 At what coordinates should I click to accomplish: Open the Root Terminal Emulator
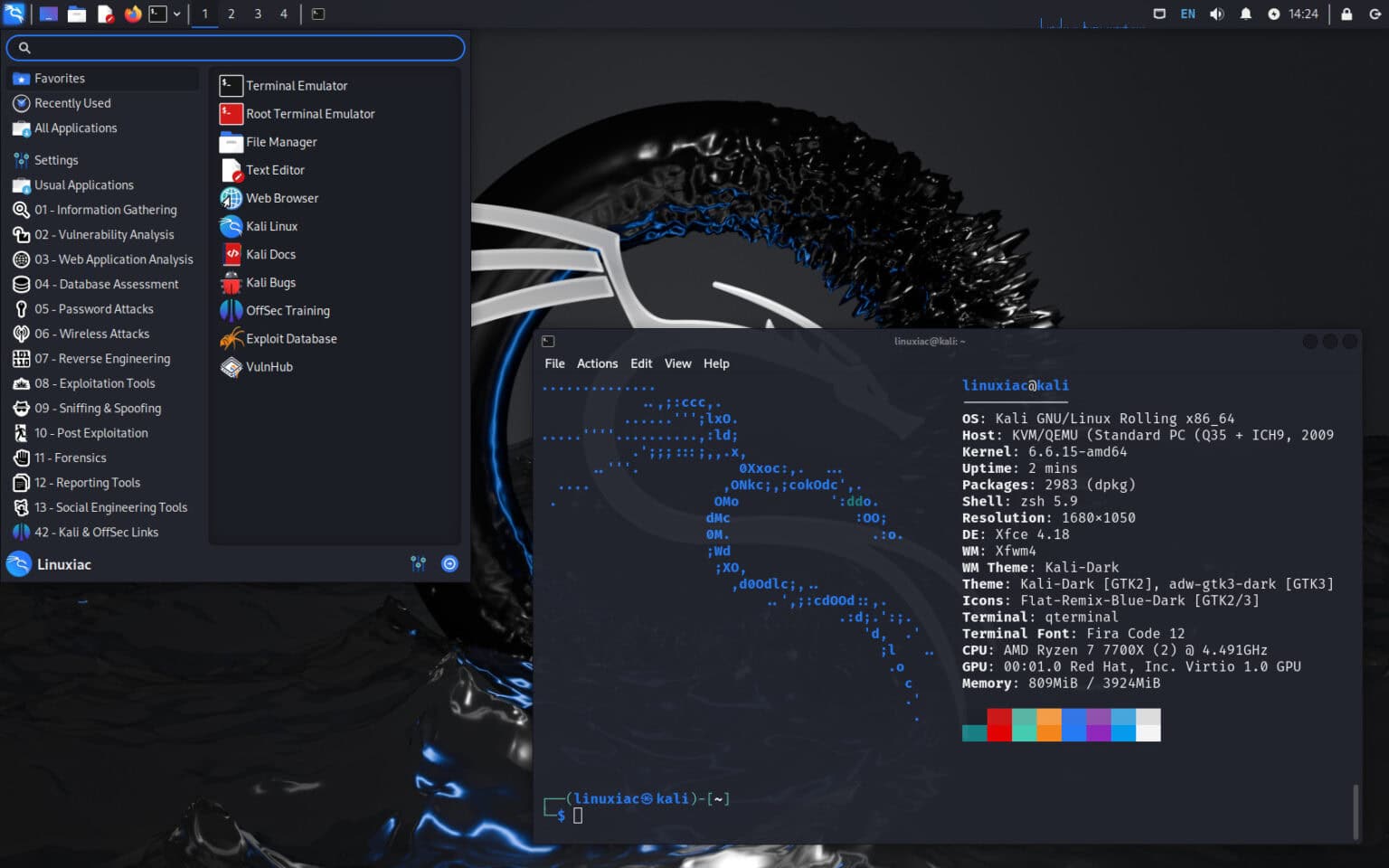tap(310, 114)
